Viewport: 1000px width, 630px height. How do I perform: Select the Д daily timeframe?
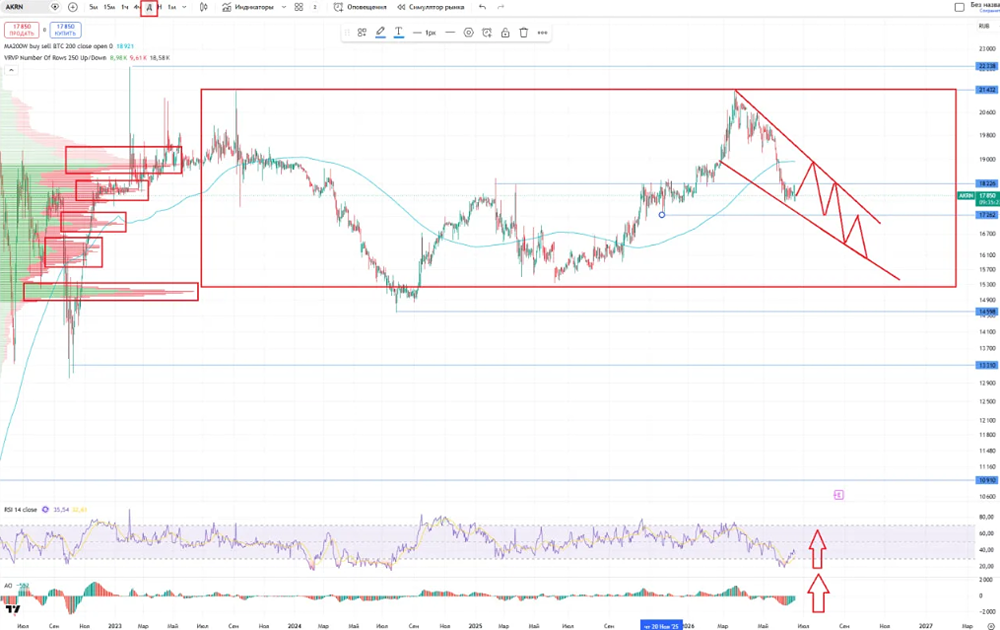pos(149,8)
